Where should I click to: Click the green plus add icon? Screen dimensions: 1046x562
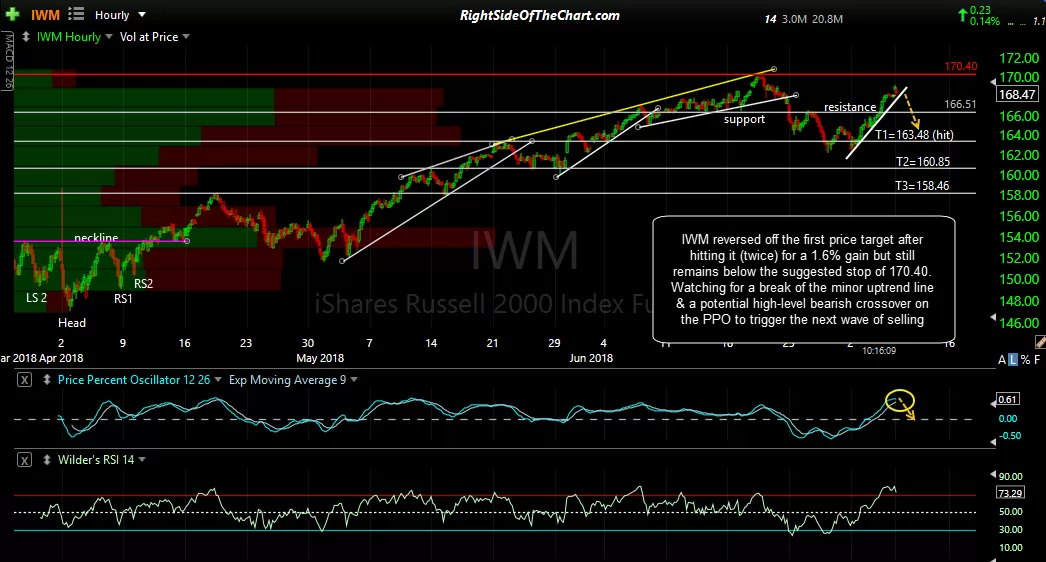coord(12,14)
